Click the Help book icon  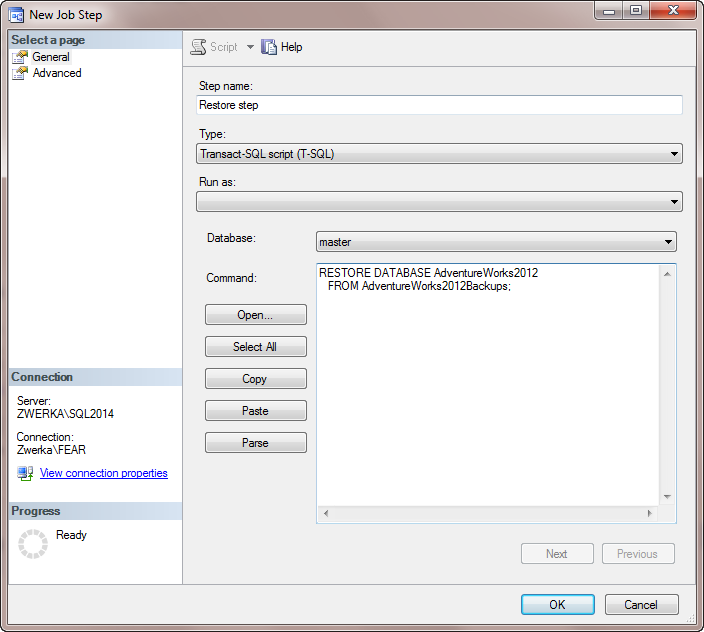pyautogui.click(x=269, y=47)
